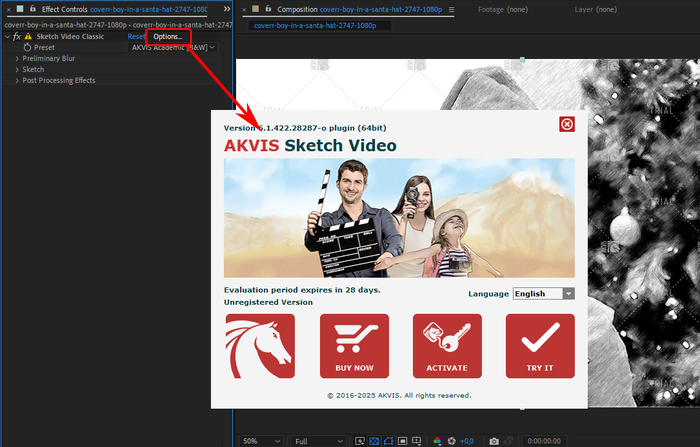
Task: Toggle the Composition panel lock icon
Action: coord(268,8)
